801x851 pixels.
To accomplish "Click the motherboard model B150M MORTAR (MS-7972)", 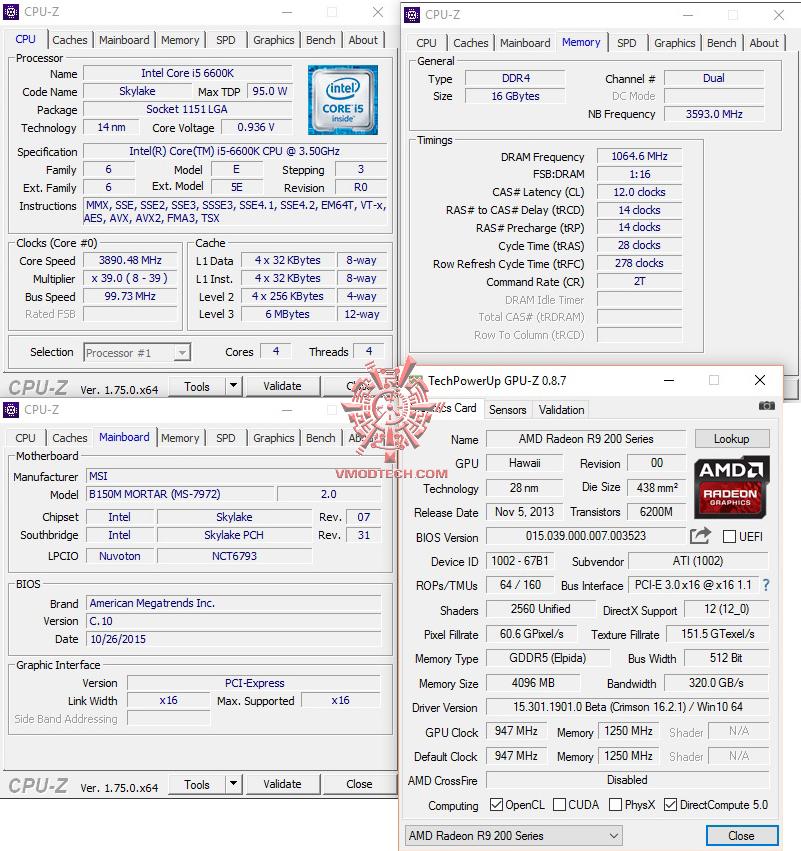I will coord(180,494).
